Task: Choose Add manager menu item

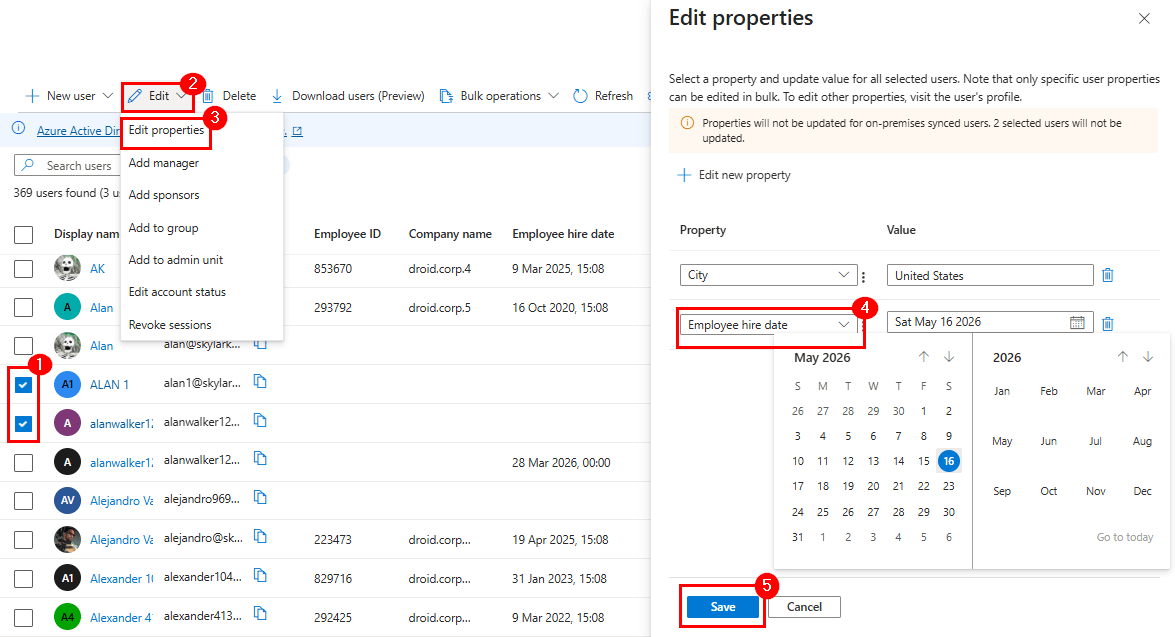Action: [x=163, y=163]
